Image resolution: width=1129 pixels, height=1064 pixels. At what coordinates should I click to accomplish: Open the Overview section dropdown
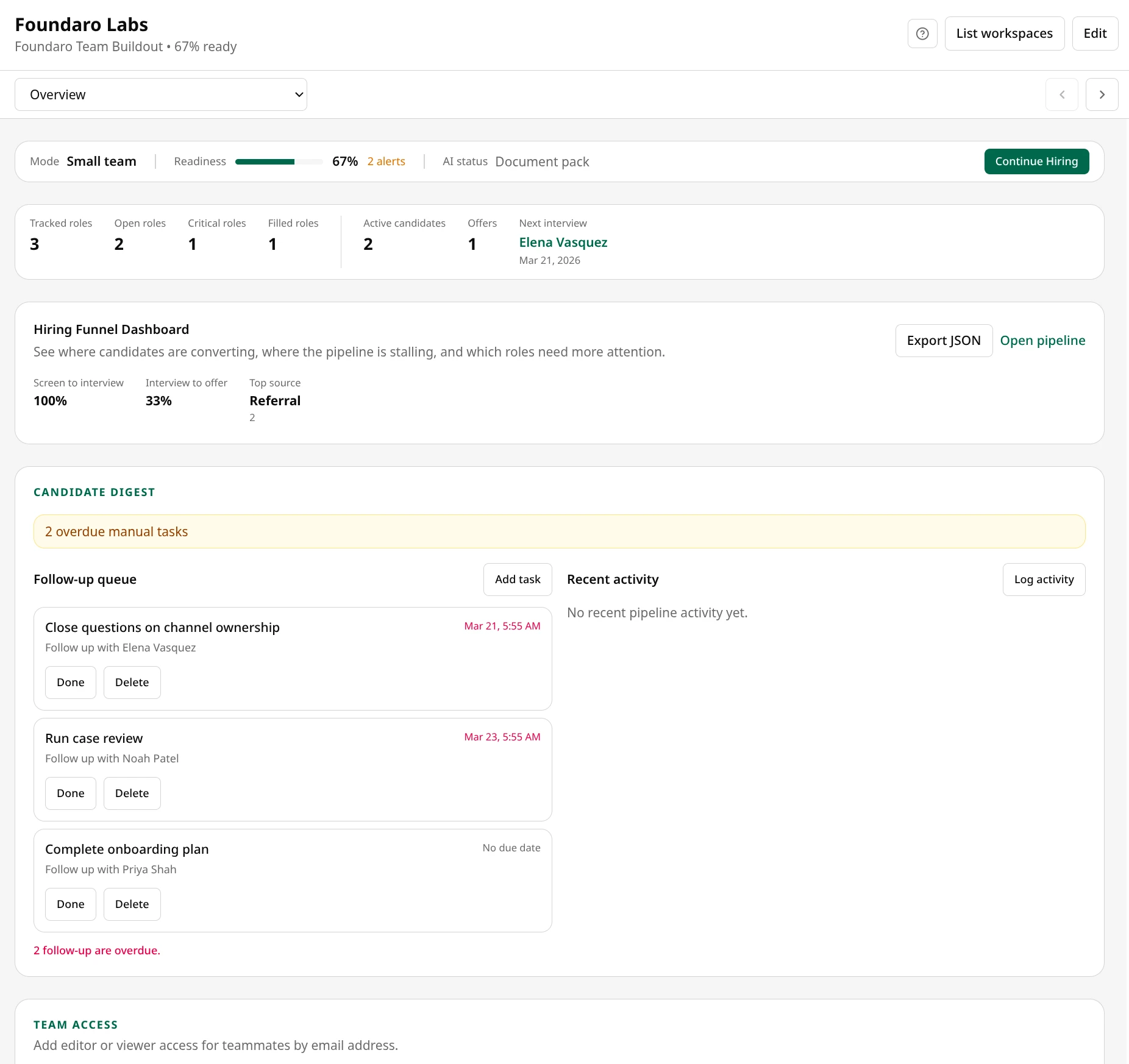point(160,94)
